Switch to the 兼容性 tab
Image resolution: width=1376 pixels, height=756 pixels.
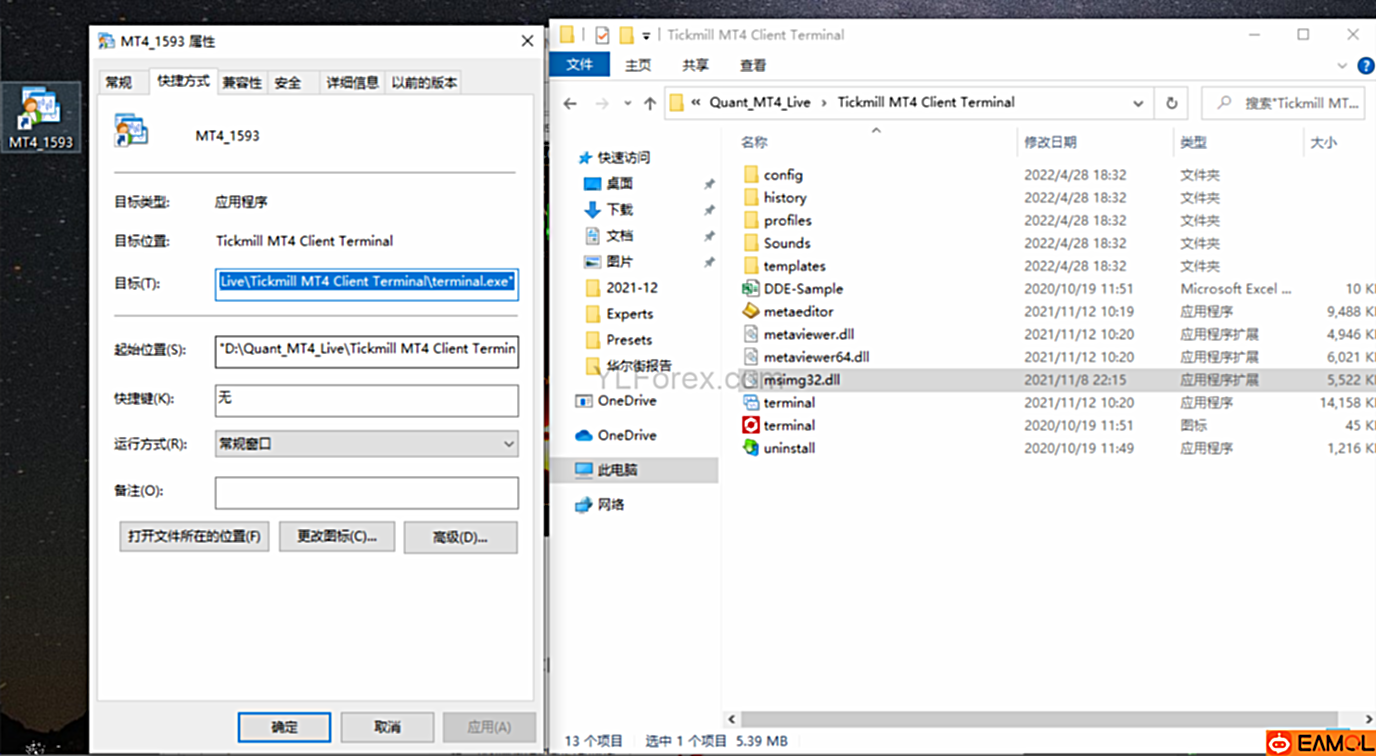pyautogui.click(x=242, y=83)
